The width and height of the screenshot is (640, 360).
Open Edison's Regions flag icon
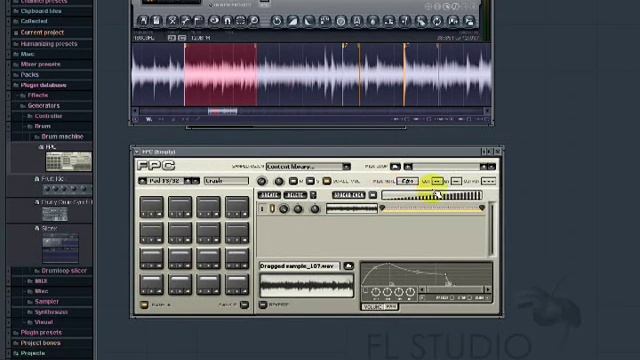pyautogui.click(x=199, y=20)
